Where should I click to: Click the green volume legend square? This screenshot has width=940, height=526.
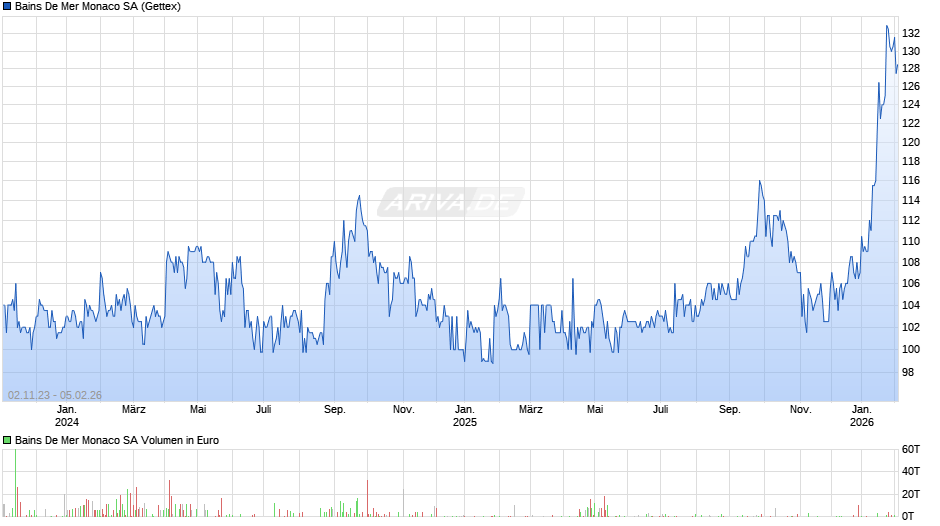pos(7,440)
